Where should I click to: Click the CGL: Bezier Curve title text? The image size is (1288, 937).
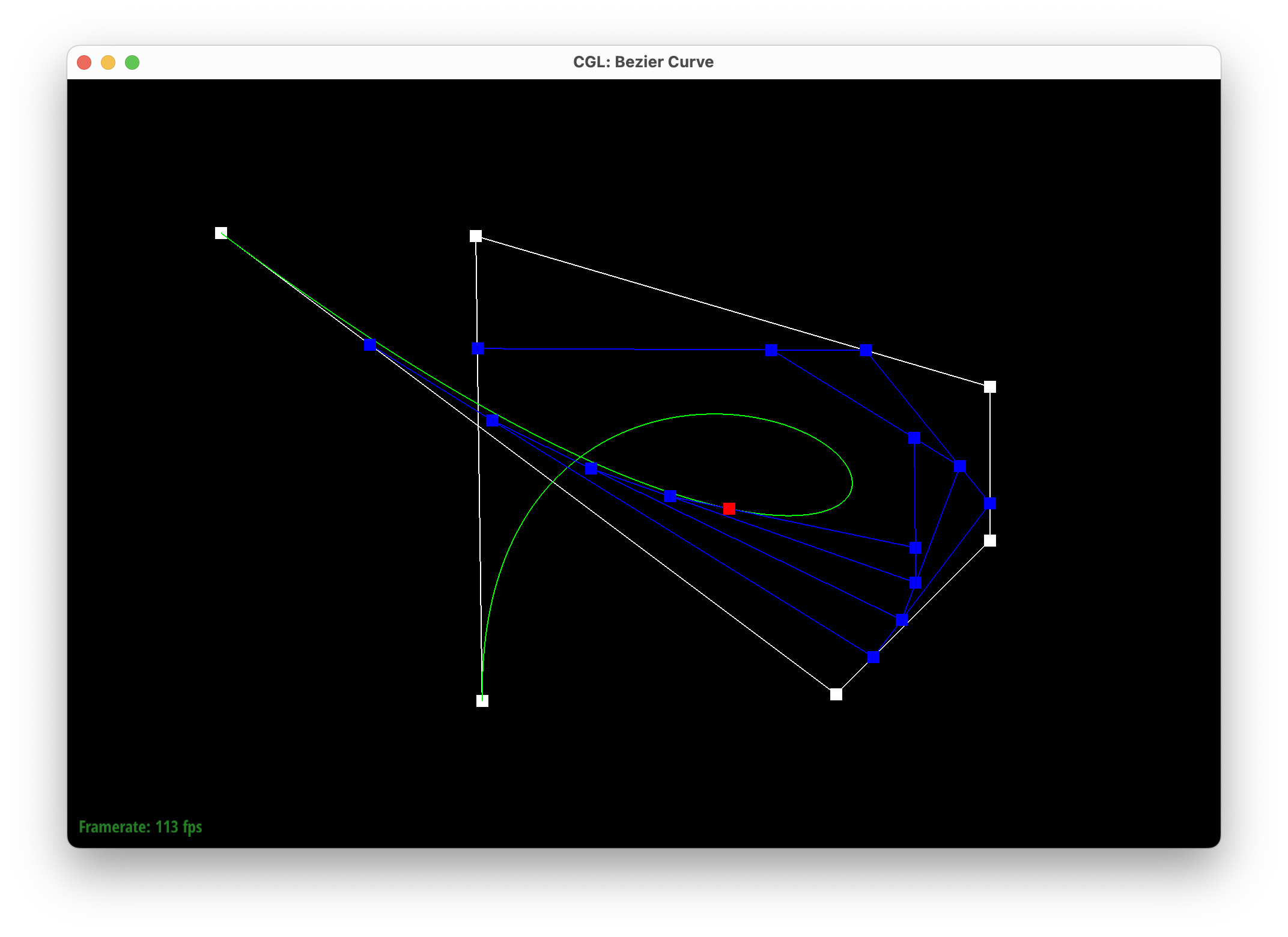pos(643,62)
